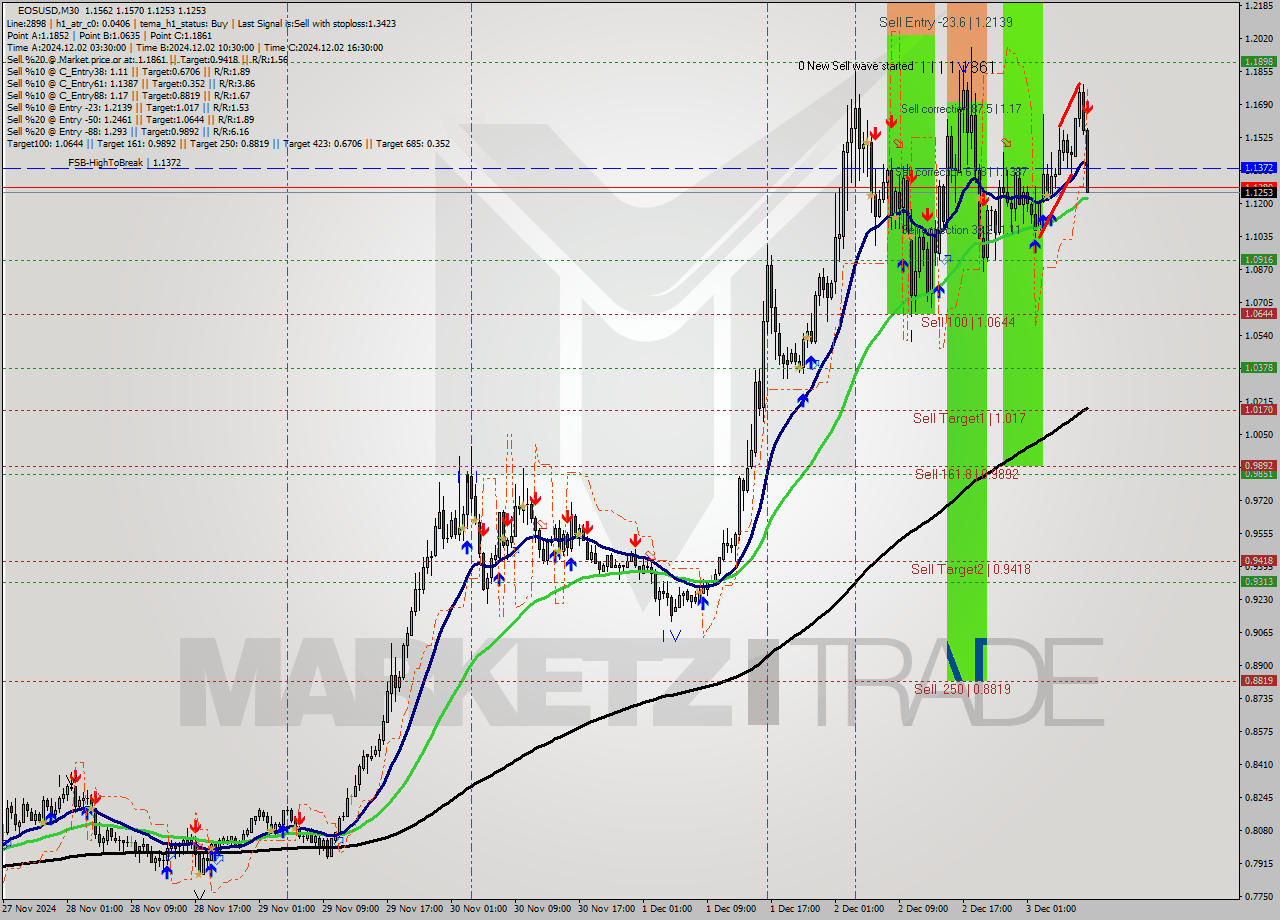1280x920 pixels.
Task: Click the 'Point A:1.1852' info line
Action: tap(111, 35)
